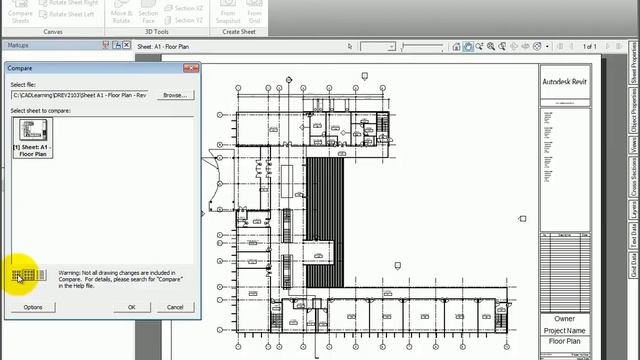
Task: Click the large thumbnails view icon
Action: [29, 275]
